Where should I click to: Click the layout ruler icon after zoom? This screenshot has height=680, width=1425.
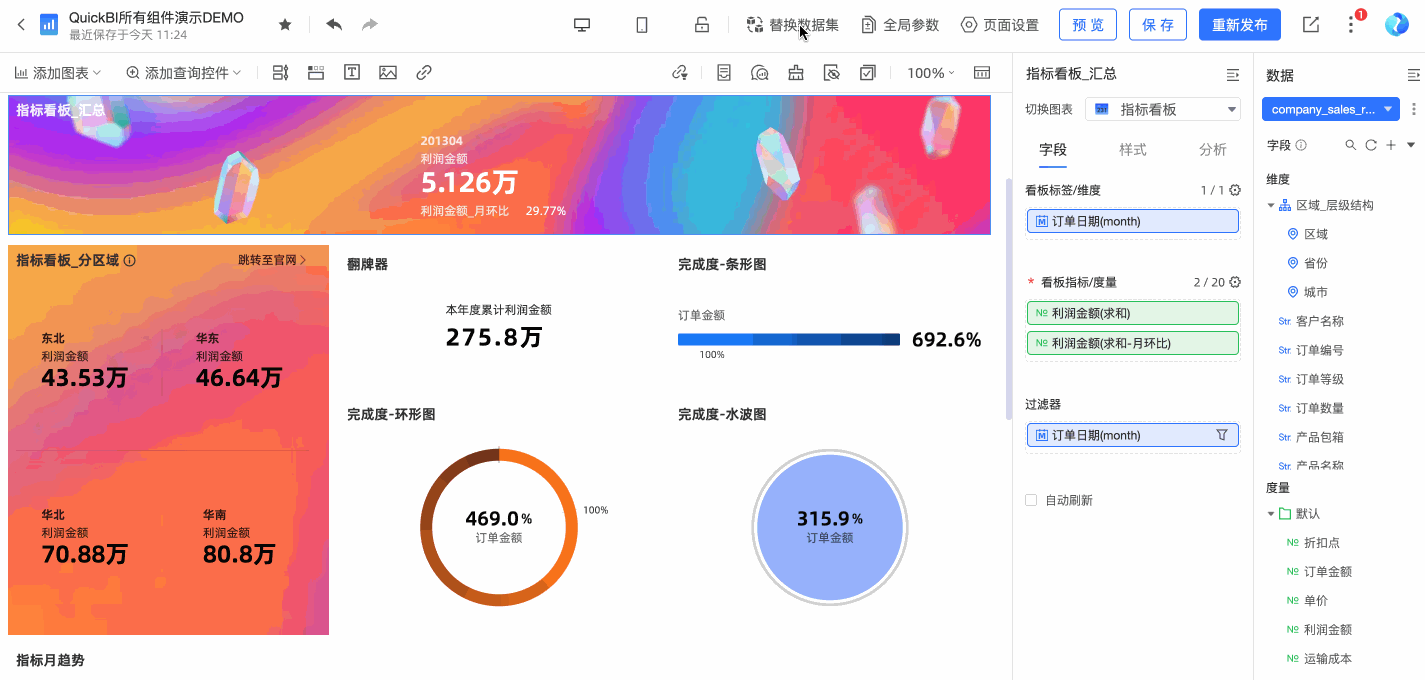coord(982,73)
